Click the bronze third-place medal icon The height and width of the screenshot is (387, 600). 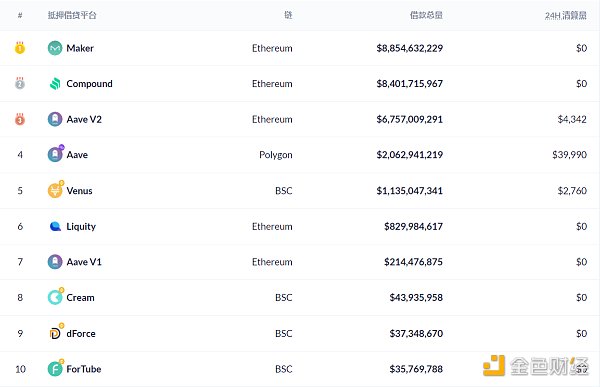point(20,119)
